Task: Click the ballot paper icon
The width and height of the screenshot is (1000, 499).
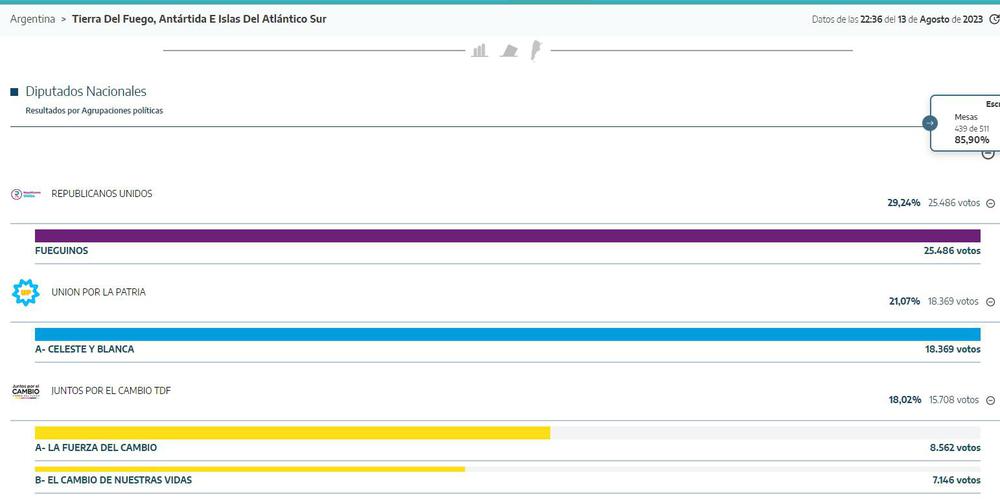Action: (x=510, y=50)
